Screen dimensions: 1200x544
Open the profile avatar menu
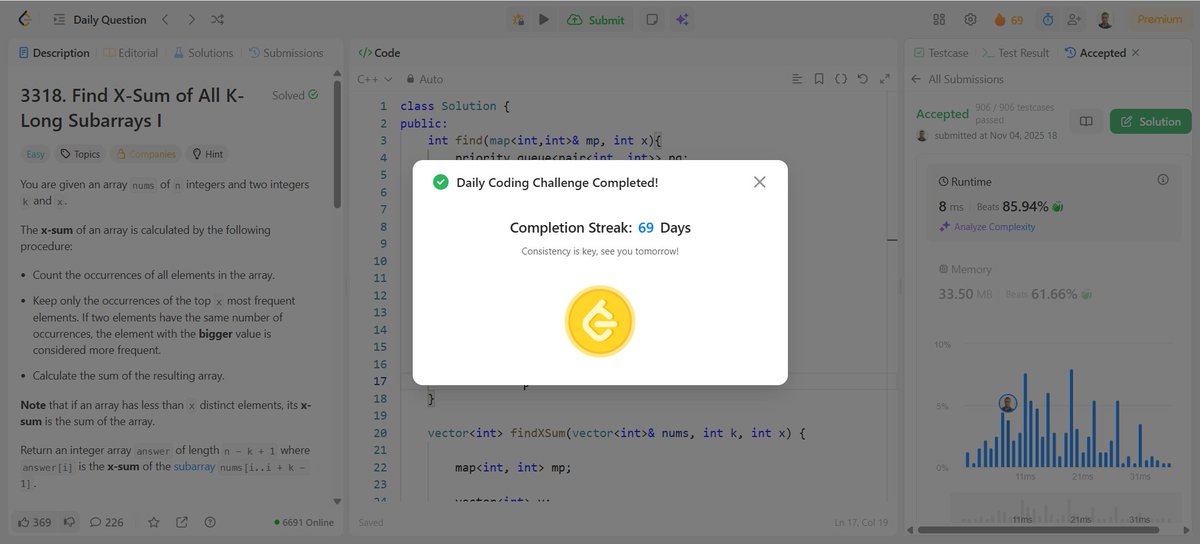coord(1105,19)
